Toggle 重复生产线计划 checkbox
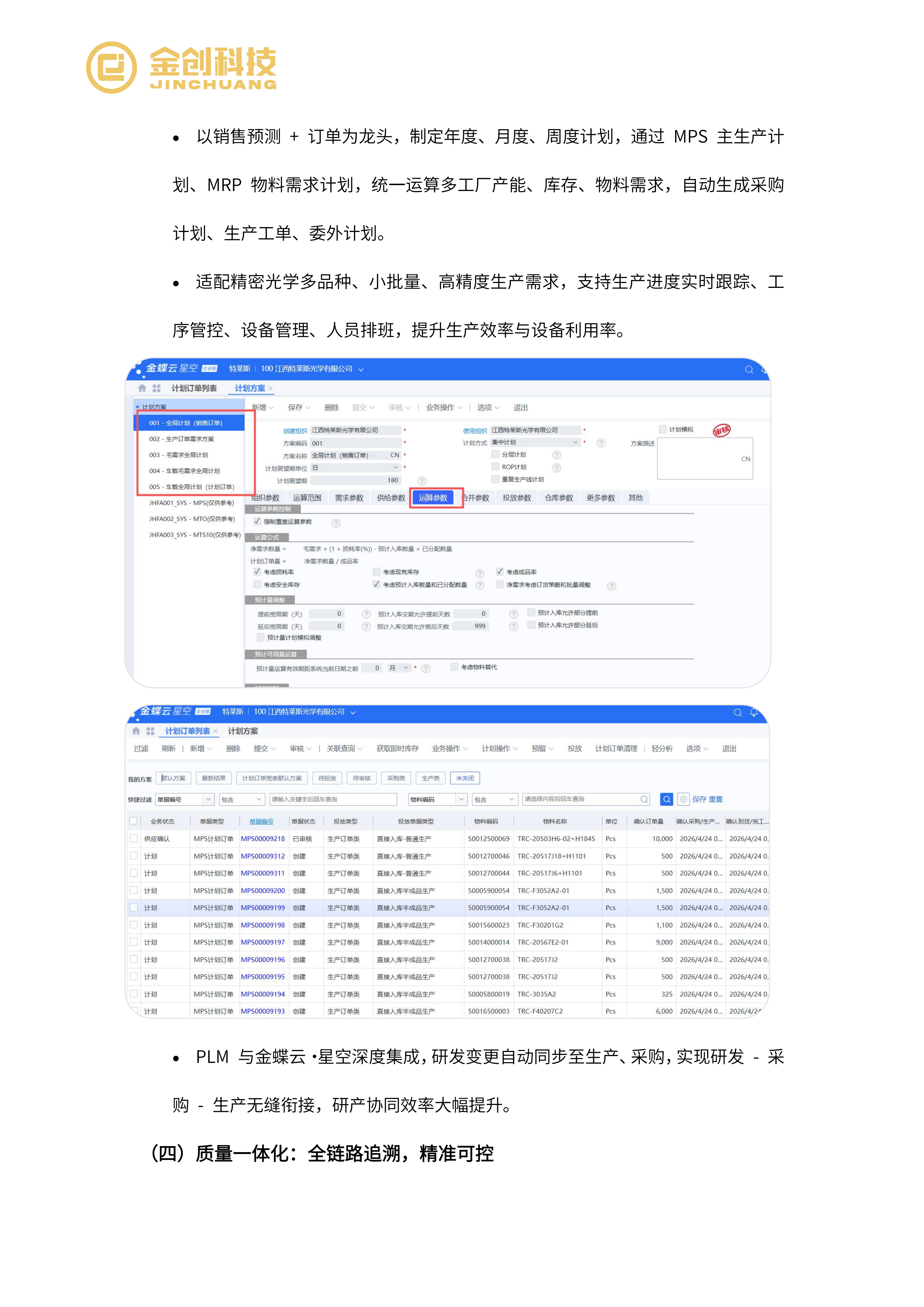 point(495,479)
